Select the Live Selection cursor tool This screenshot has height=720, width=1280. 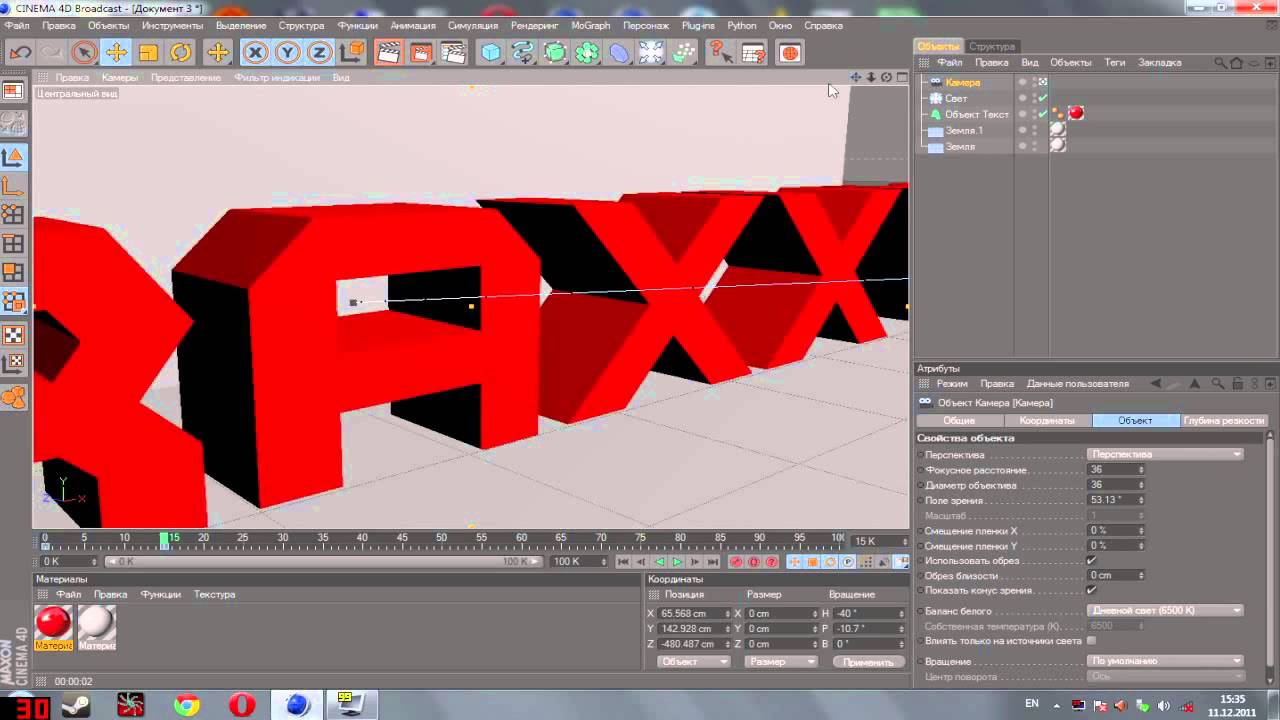(84, 52)
